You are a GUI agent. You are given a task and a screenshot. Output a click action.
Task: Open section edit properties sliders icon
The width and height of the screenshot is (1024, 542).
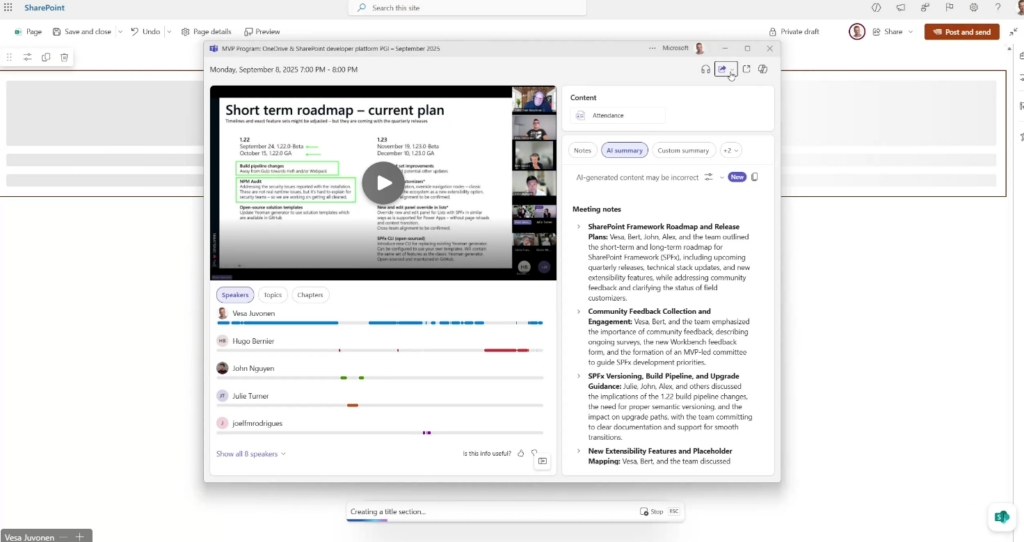coord(27,57)
